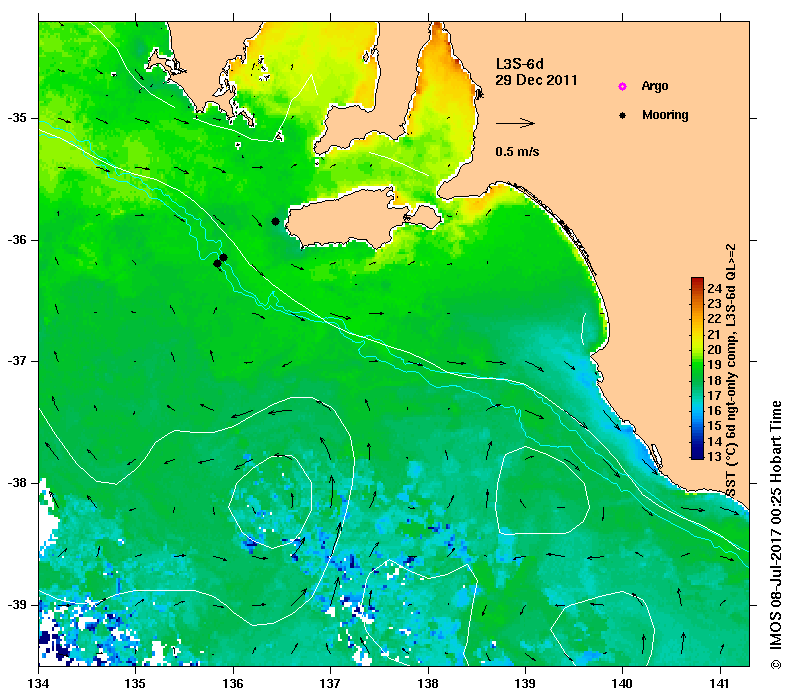The height and width of the screenshot is (700, 791).
Task: Click the colorbar value 20
Action: (x=714, y=349)
